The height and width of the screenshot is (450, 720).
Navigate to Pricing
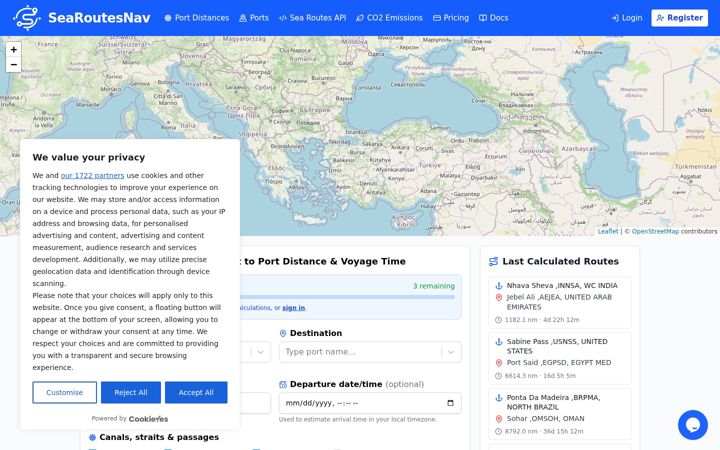pos(451,18)
